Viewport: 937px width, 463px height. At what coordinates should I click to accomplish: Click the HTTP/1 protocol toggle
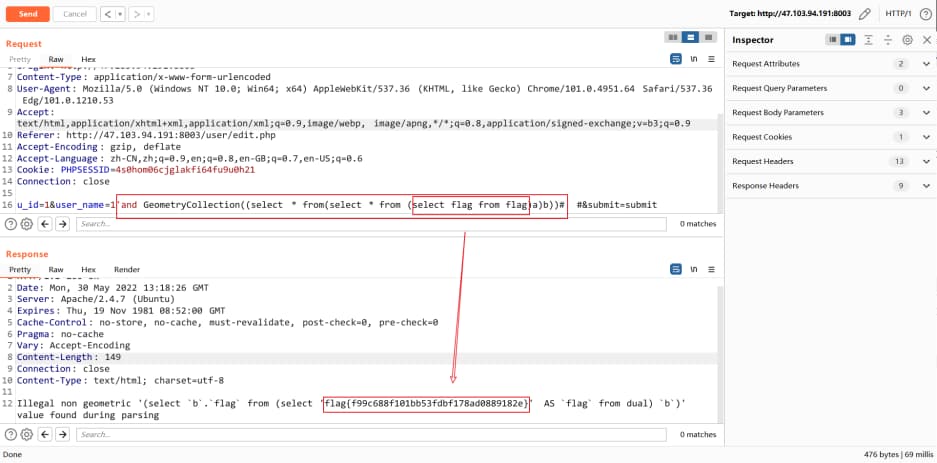898,14
